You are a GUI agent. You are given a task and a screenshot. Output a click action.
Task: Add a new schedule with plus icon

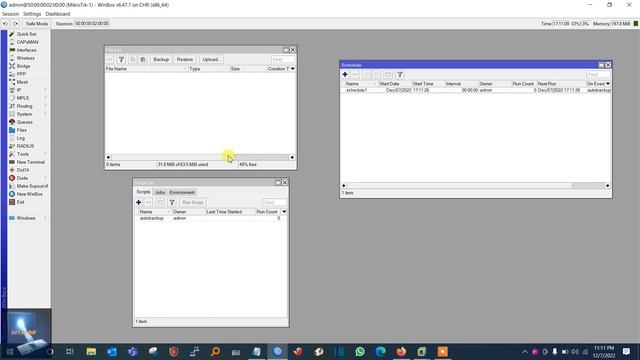(345, 75)
